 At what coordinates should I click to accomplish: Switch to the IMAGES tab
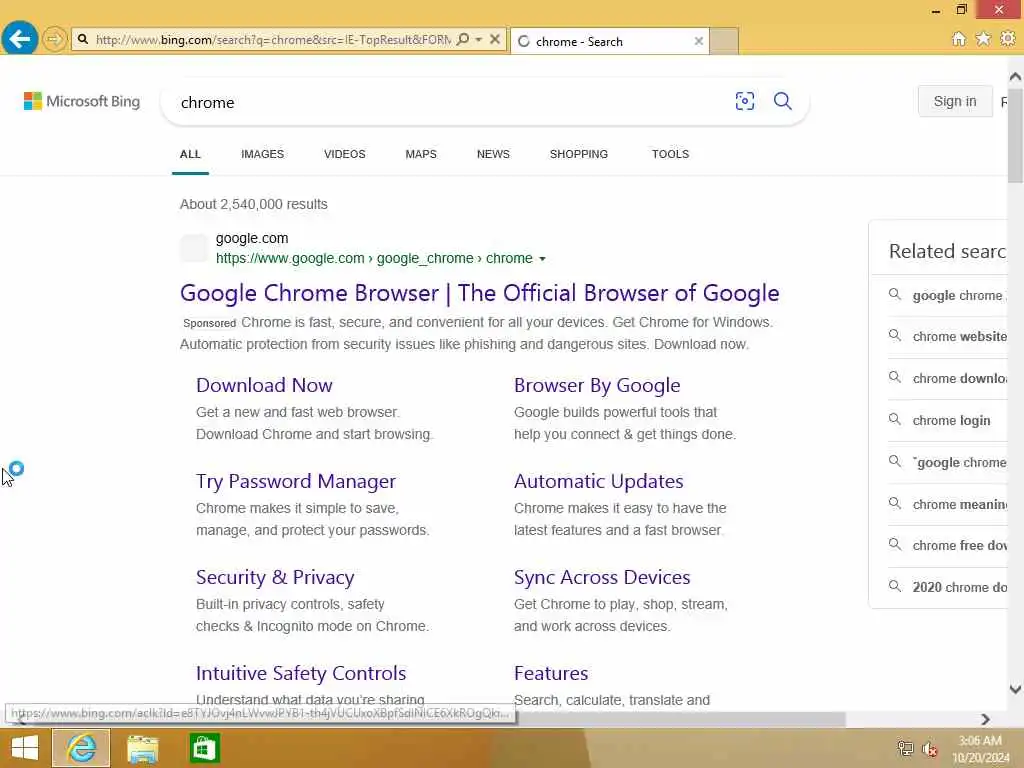(x=263, y=154)
